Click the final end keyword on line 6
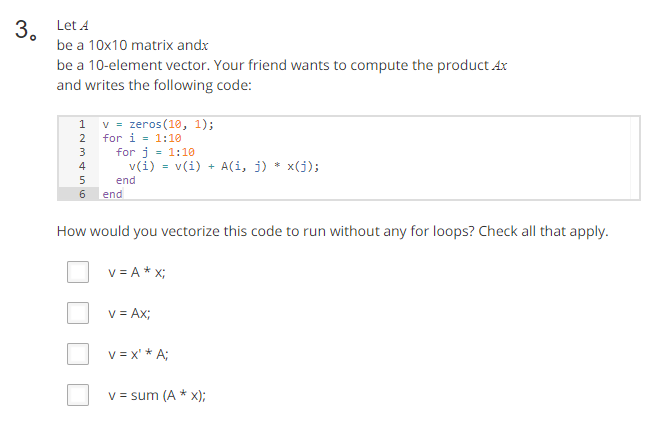Image resolution: width=656 pixels, height=439 pixels. tap(112, 194)
